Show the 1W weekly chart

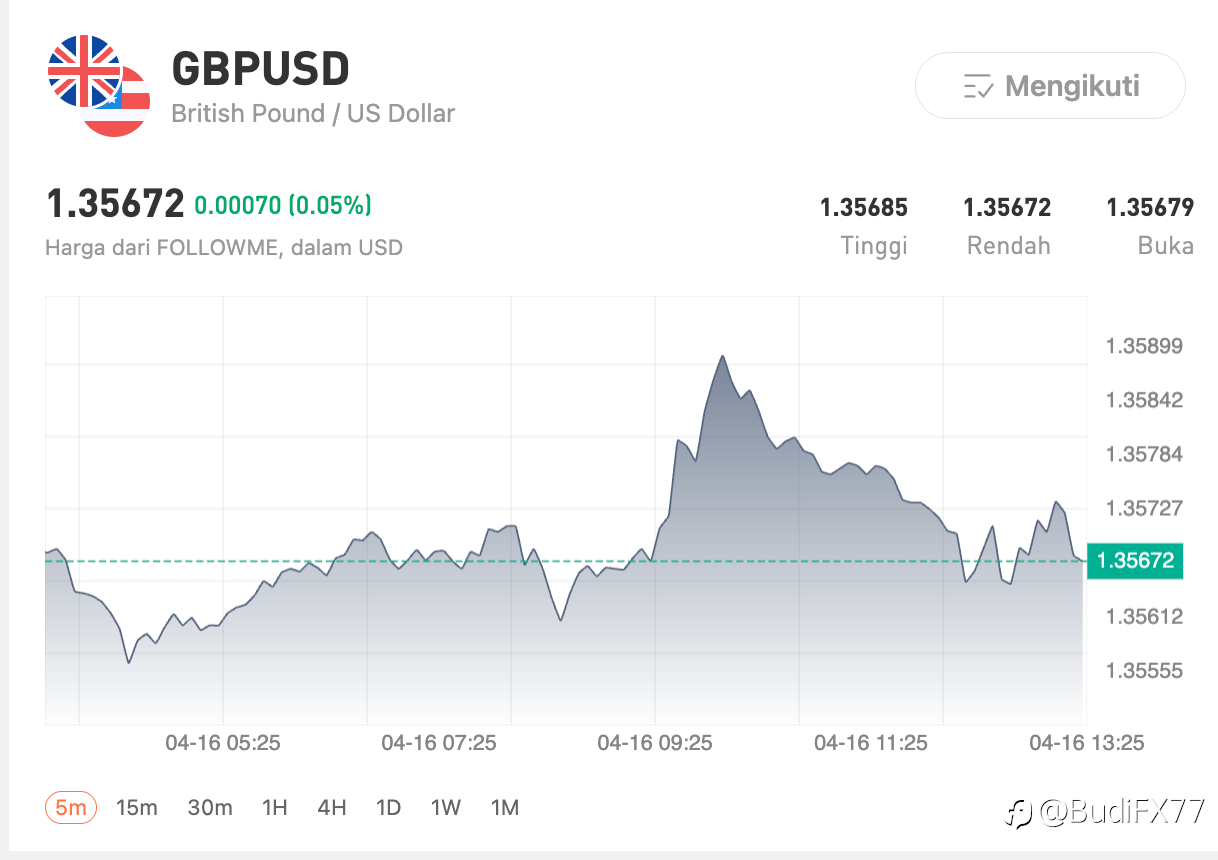(446, 808)
